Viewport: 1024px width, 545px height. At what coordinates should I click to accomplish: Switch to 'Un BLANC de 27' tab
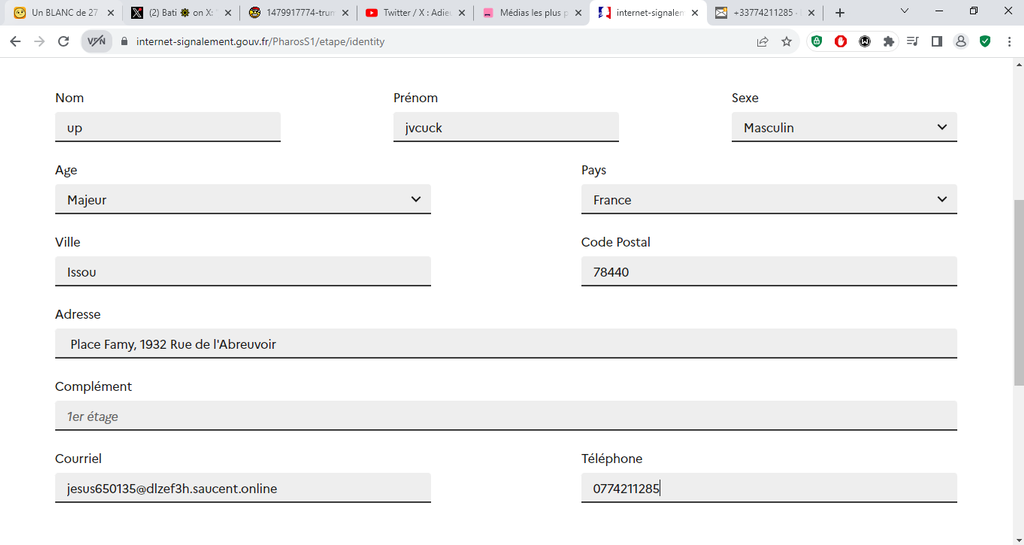64,12
